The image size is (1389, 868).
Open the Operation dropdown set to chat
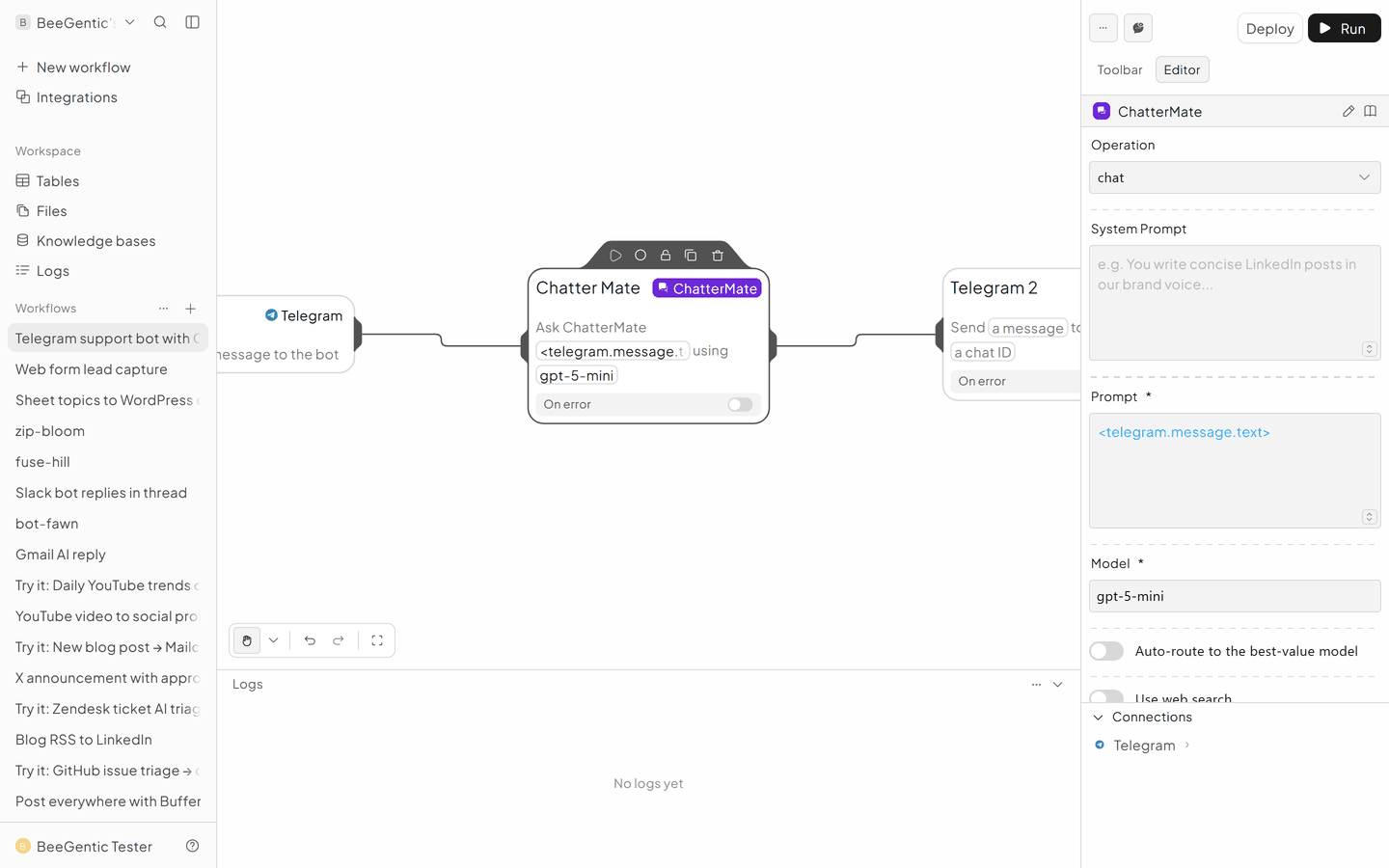click(1235, 177)
